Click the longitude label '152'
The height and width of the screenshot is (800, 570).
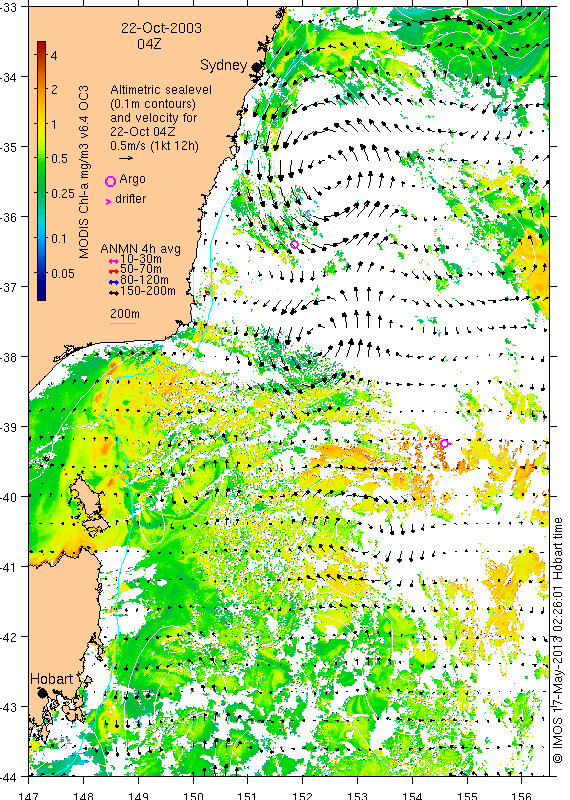click(303, 795)
